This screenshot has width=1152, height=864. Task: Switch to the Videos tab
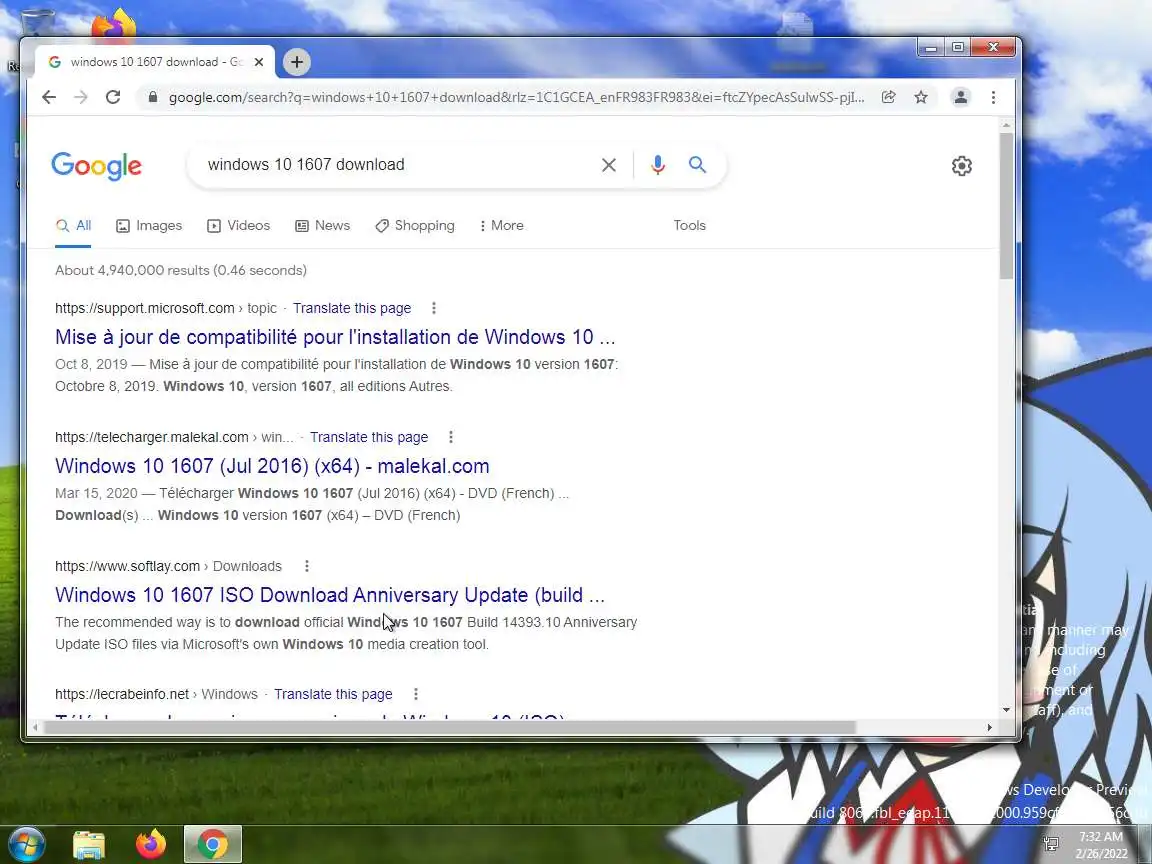pyautogui.click(x=239, y=226)
